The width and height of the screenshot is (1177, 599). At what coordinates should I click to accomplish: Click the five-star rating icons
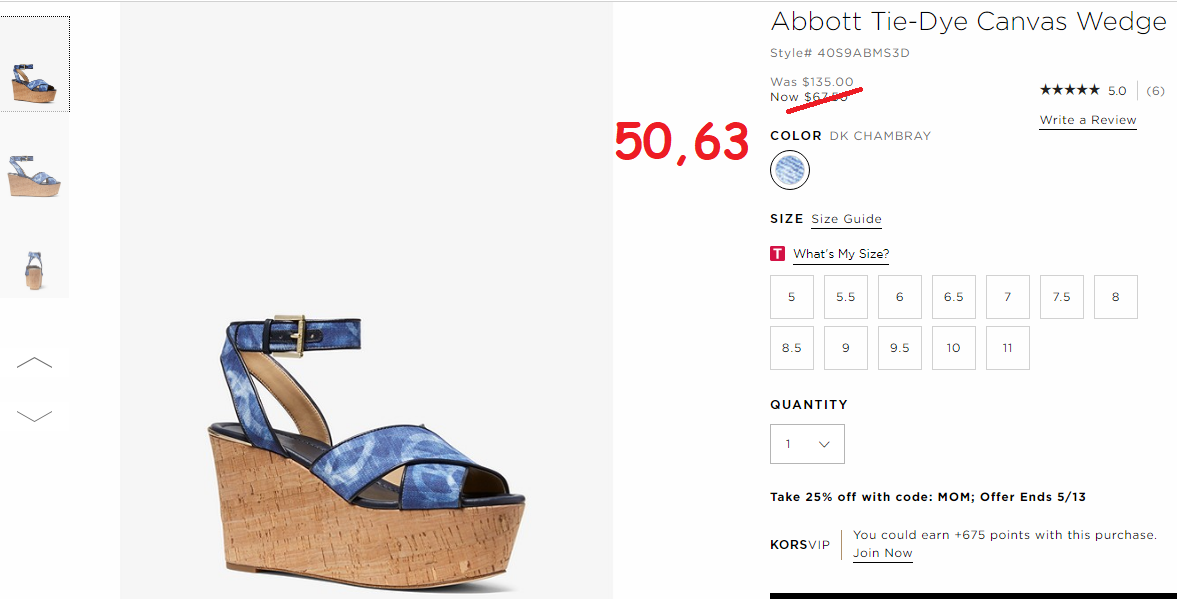pyautogui.click(x=1070, y=90)
